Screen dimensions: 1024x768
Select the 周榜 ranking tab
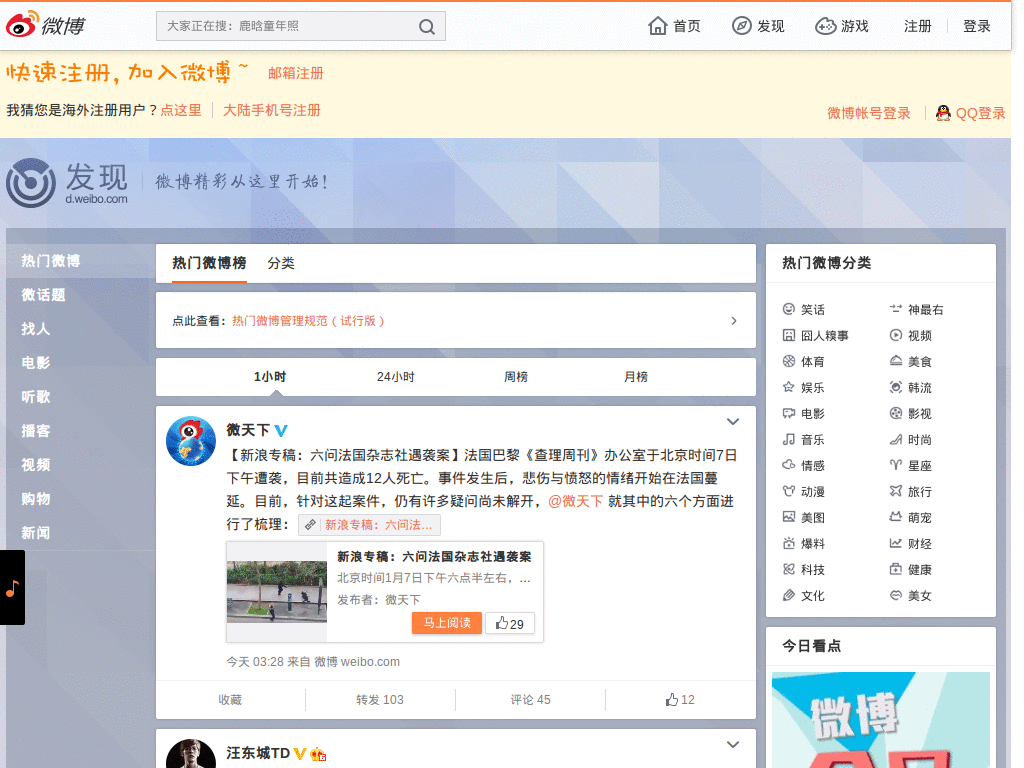pos(516,377)
